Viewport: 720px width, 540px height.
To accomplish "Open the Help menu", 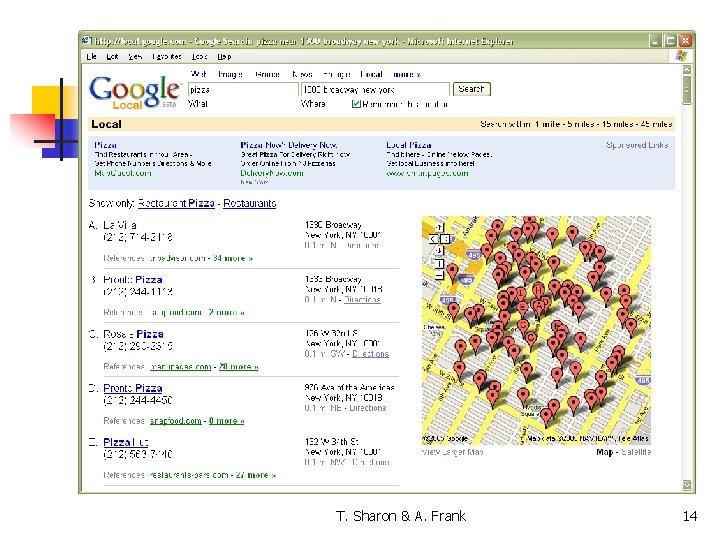I will pos(224,56).
